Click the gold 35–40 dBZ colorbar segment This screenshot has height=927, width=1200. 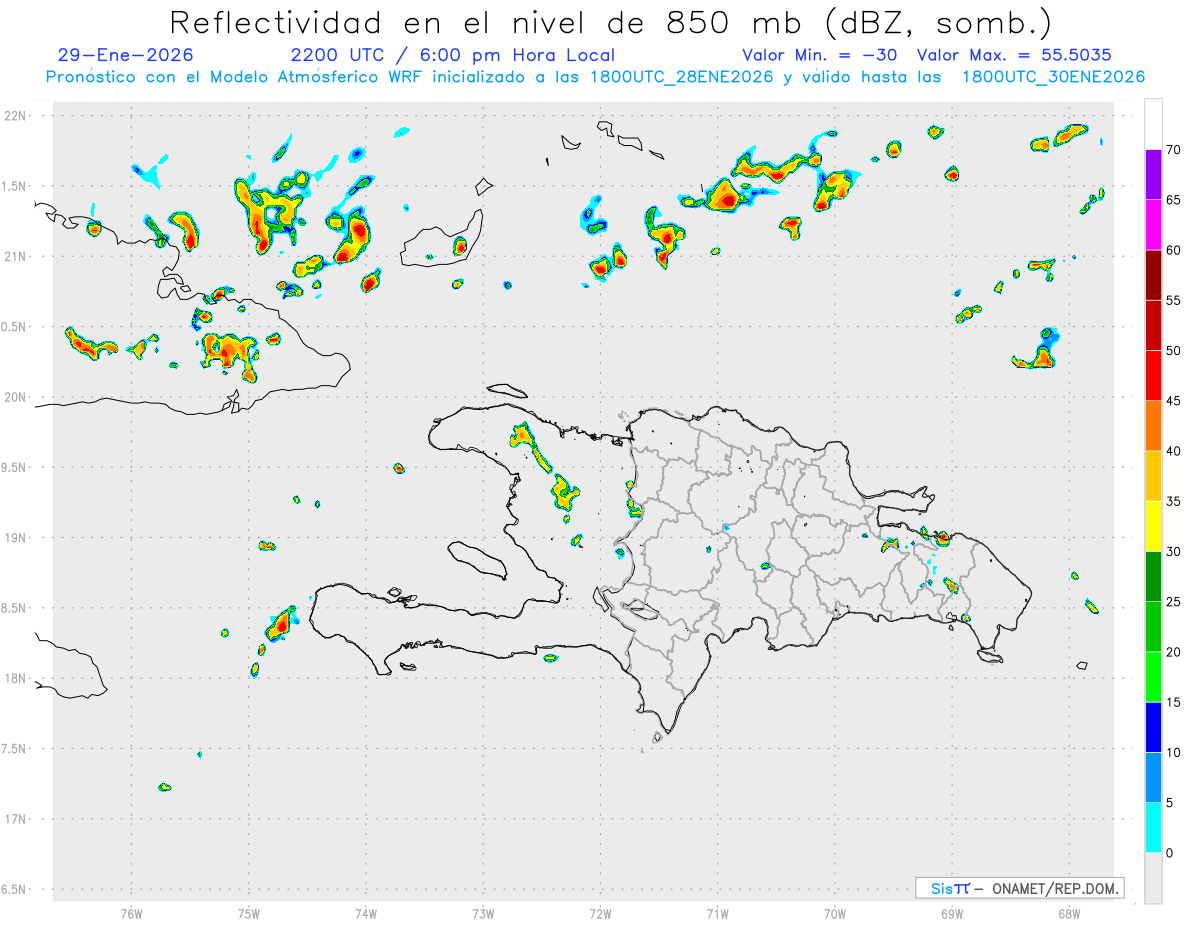click(1153, 476)
